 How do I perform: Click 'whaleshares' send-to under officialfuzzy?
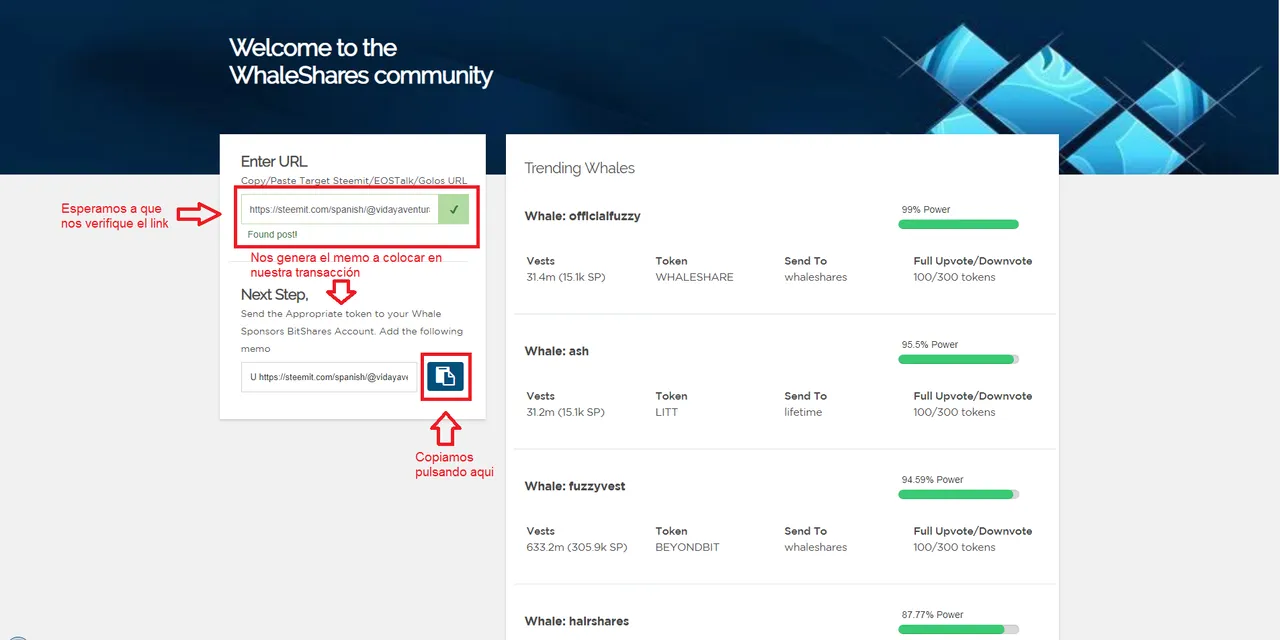coord(816,277)
